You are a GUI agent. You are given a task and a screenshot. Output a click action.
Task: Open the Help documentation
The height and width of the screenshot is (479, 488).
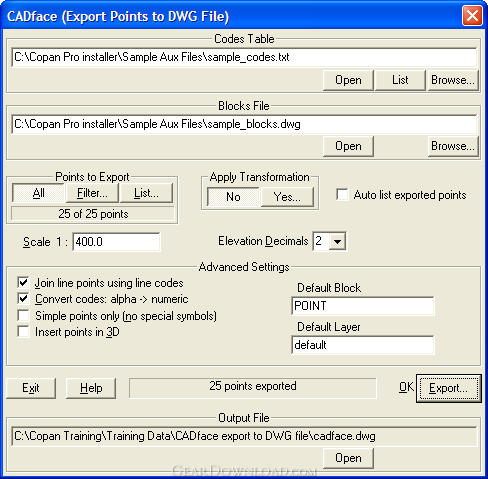click(91, 388)
